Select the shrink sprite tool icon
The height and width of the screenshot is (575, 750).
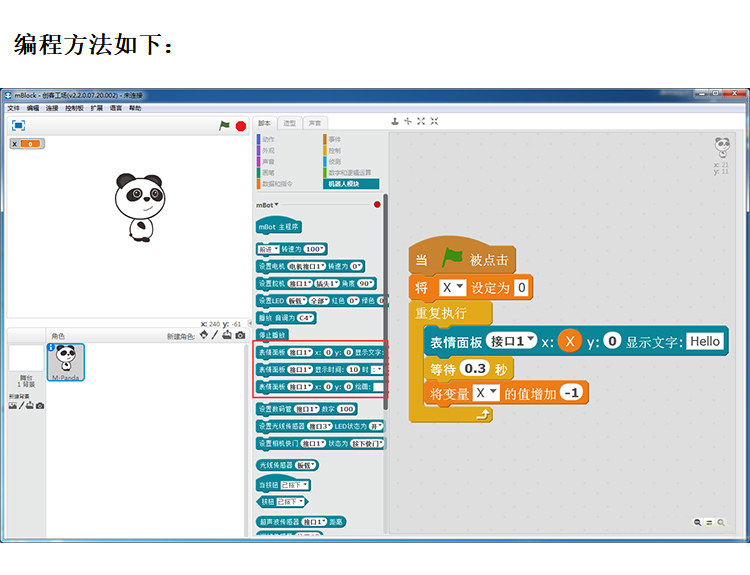coord(434,122)
